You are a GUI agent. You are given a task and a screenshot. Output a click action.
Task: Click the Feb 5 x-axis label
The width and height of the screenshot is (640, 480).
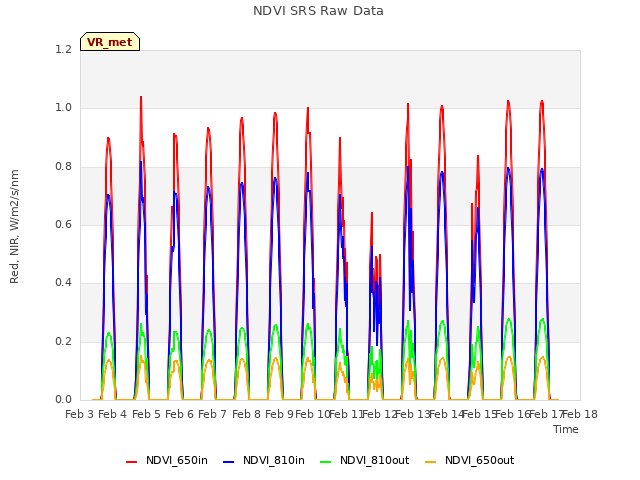pos(146,414)
